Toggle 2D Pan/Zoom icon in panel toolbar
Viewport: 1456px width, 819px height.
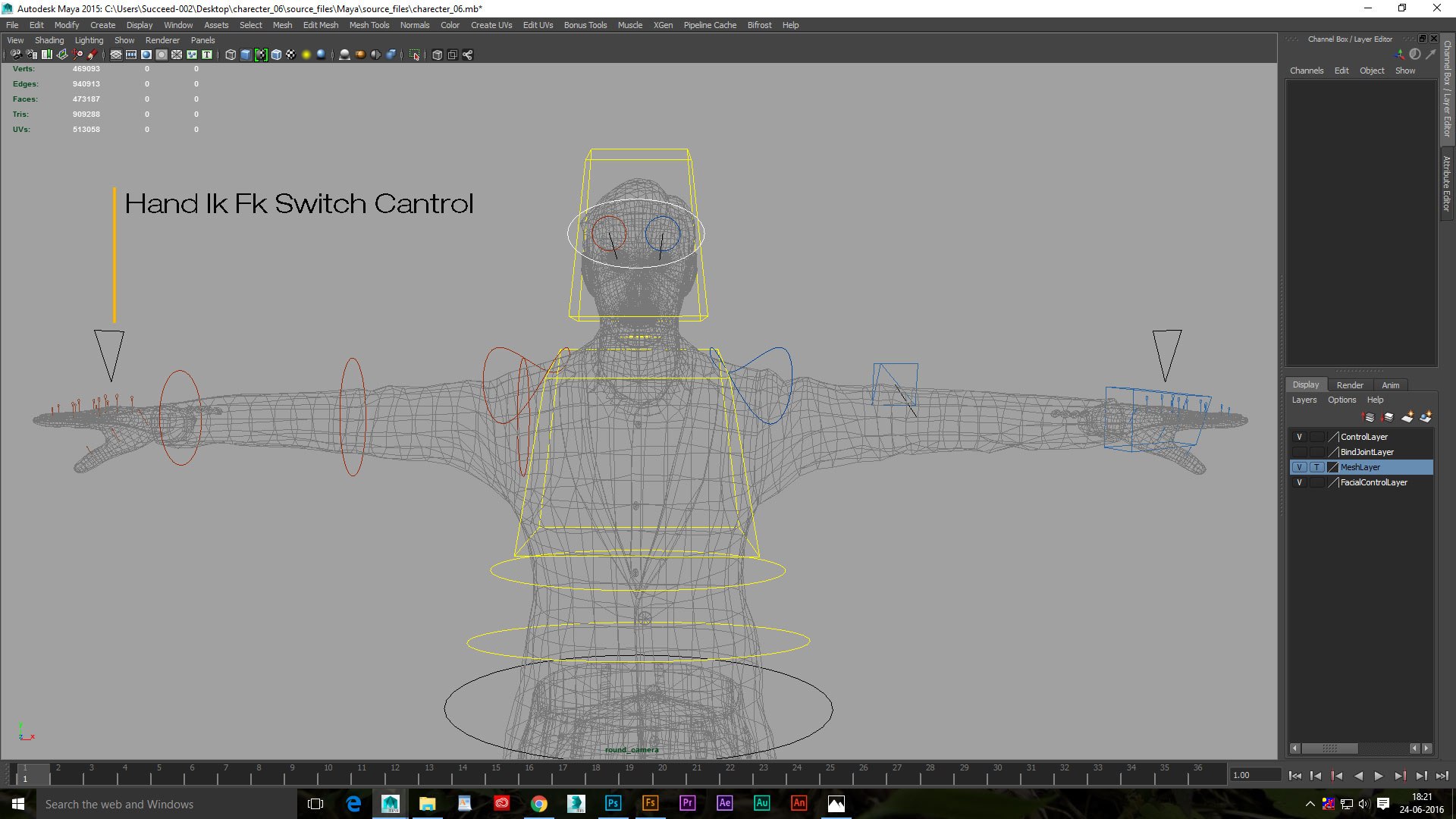77,55
